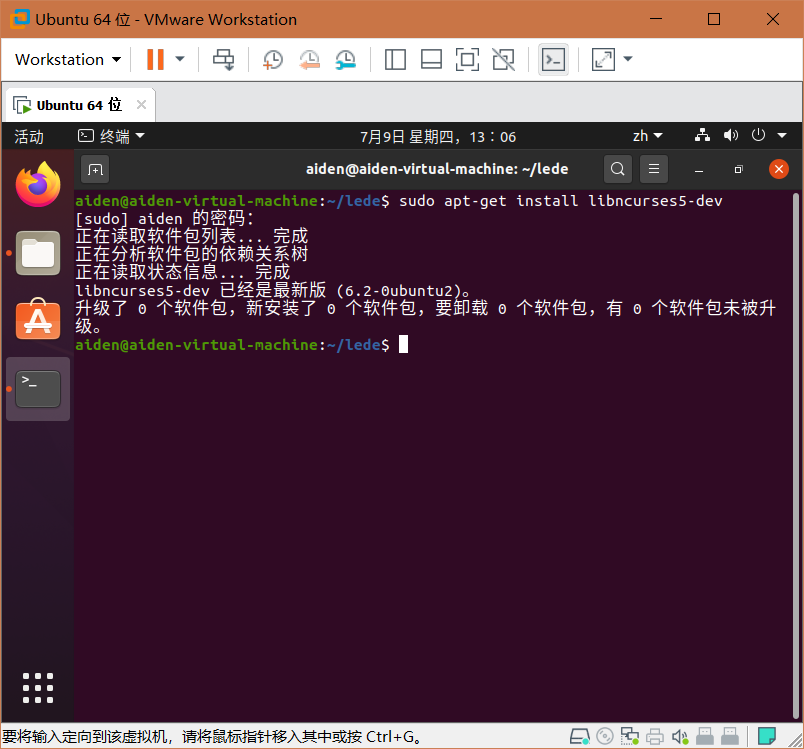Toggle the VM console view panel
Image resolution: width=804 pixels, height=749 pixels.
tap(431, 59)
